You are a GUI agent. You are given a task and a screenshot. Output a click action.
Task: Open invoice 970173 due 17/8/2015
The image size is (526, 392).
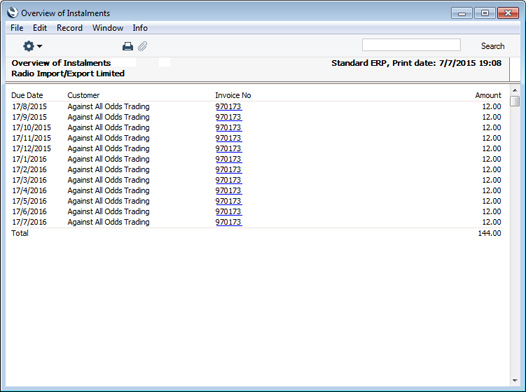tap(228, 107)
